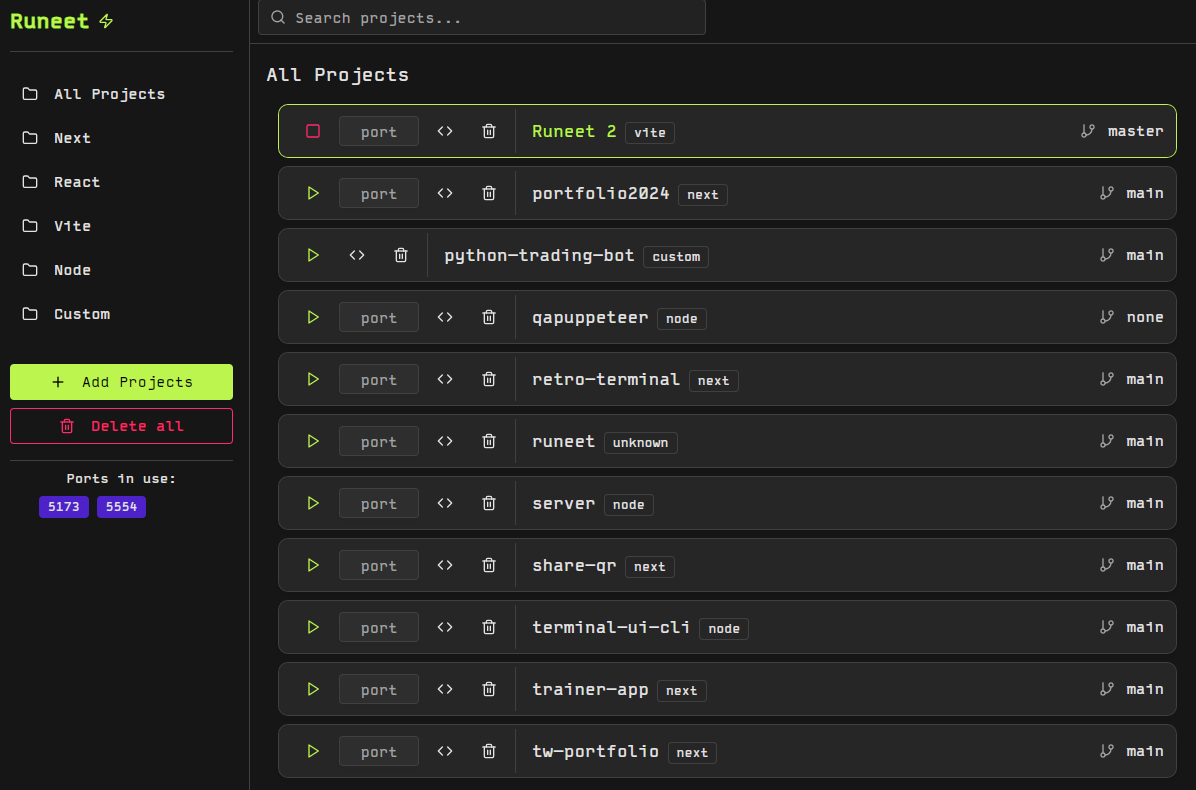Screen dimensions: 1196x790
Task: Delete the retro-terminal project
Action: click(x=489, y=379)
